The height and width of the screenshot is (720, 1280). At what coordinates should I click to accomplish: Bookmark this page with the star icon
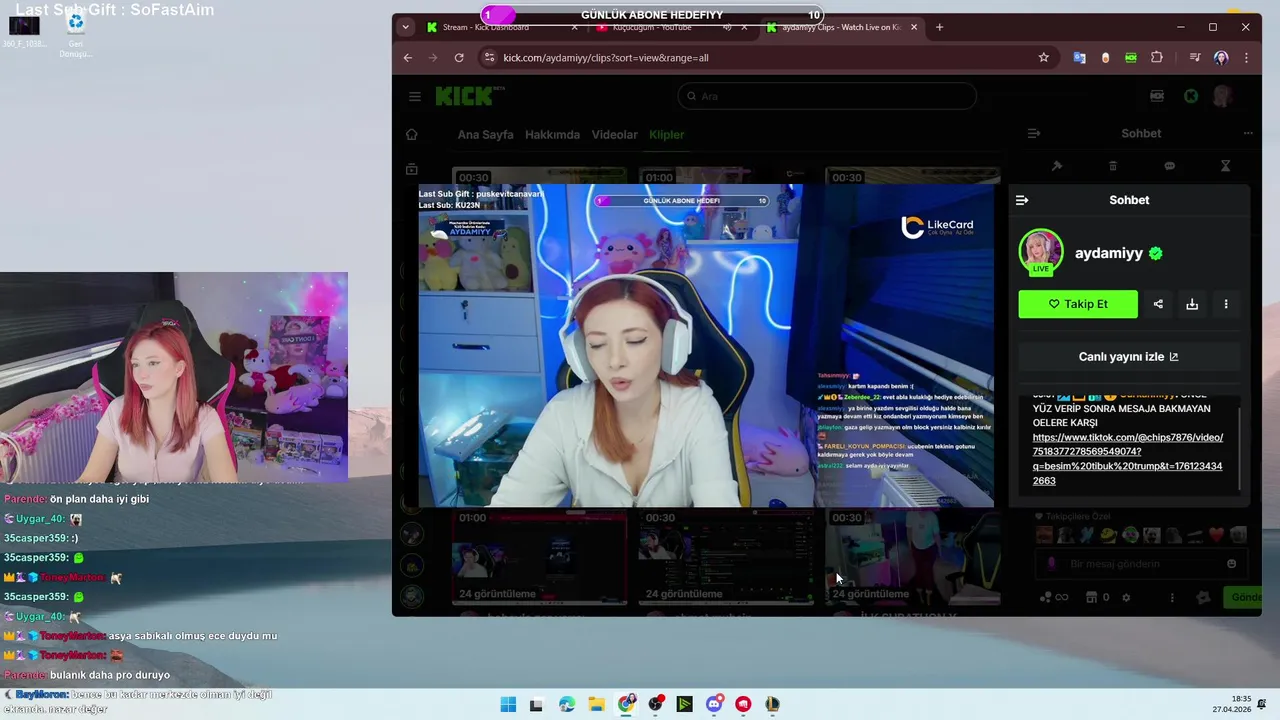pyautogui.click(x=1044, y=58)
